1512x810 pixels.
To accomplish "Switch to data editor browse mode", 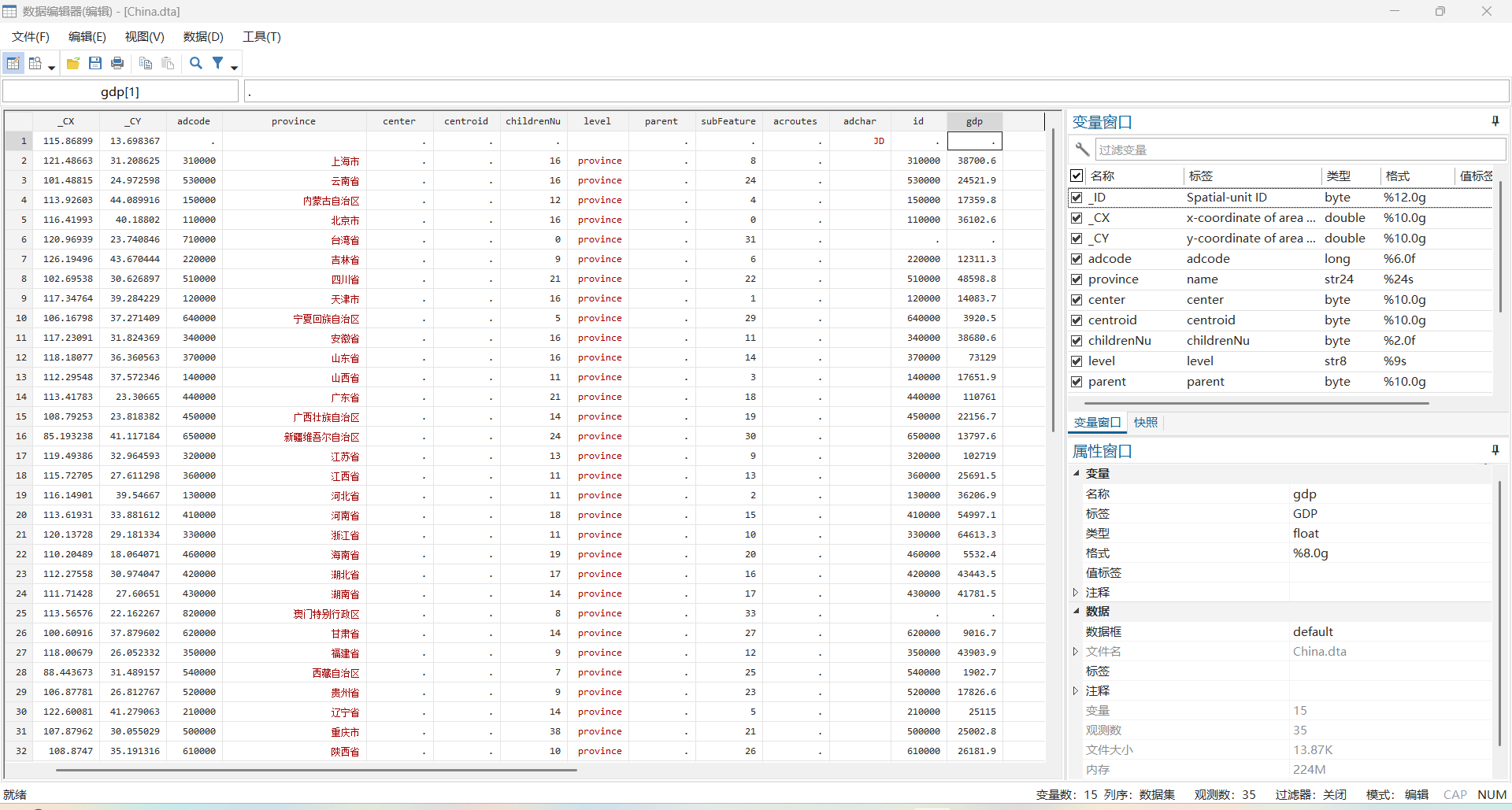I will tap(35, 64).
